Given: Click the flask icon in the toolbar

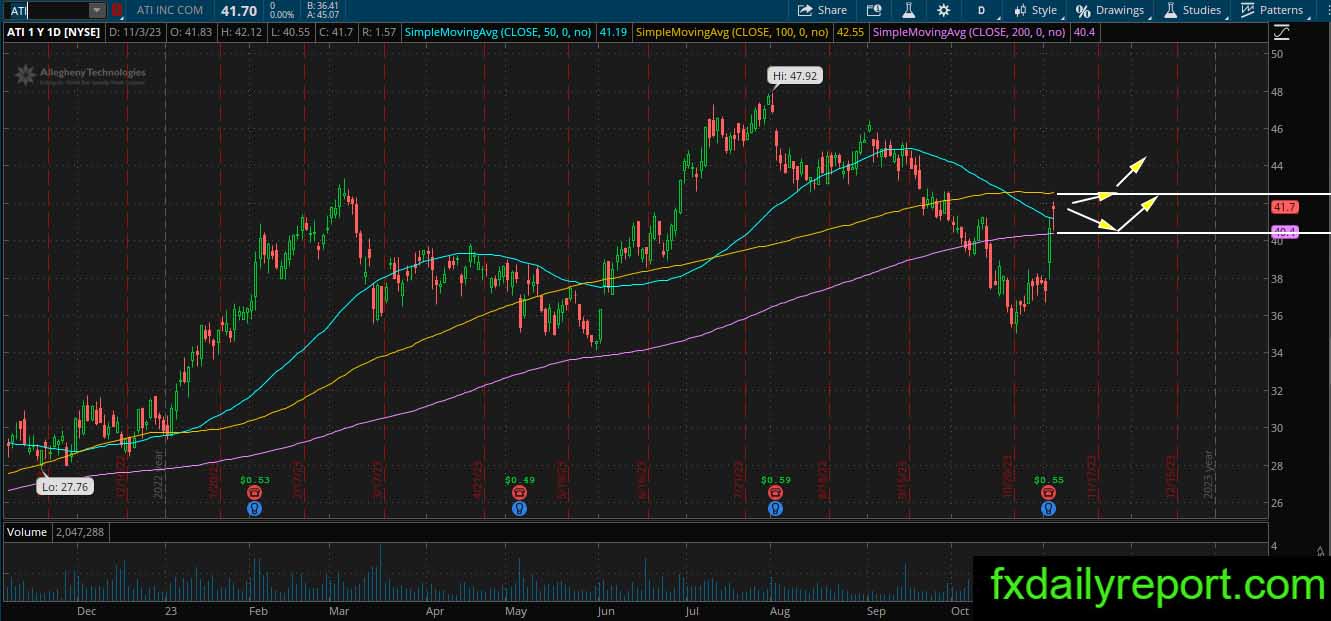Looking at the screenshot, I should click(x=909, y=10).
